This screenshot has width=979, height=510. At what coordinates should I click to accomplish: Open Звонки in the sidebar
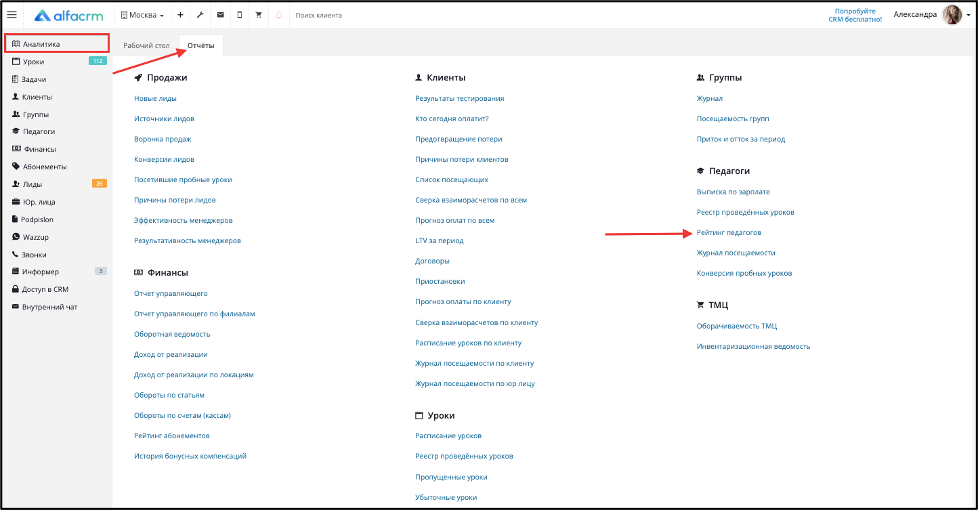click(x=34, y=255)
